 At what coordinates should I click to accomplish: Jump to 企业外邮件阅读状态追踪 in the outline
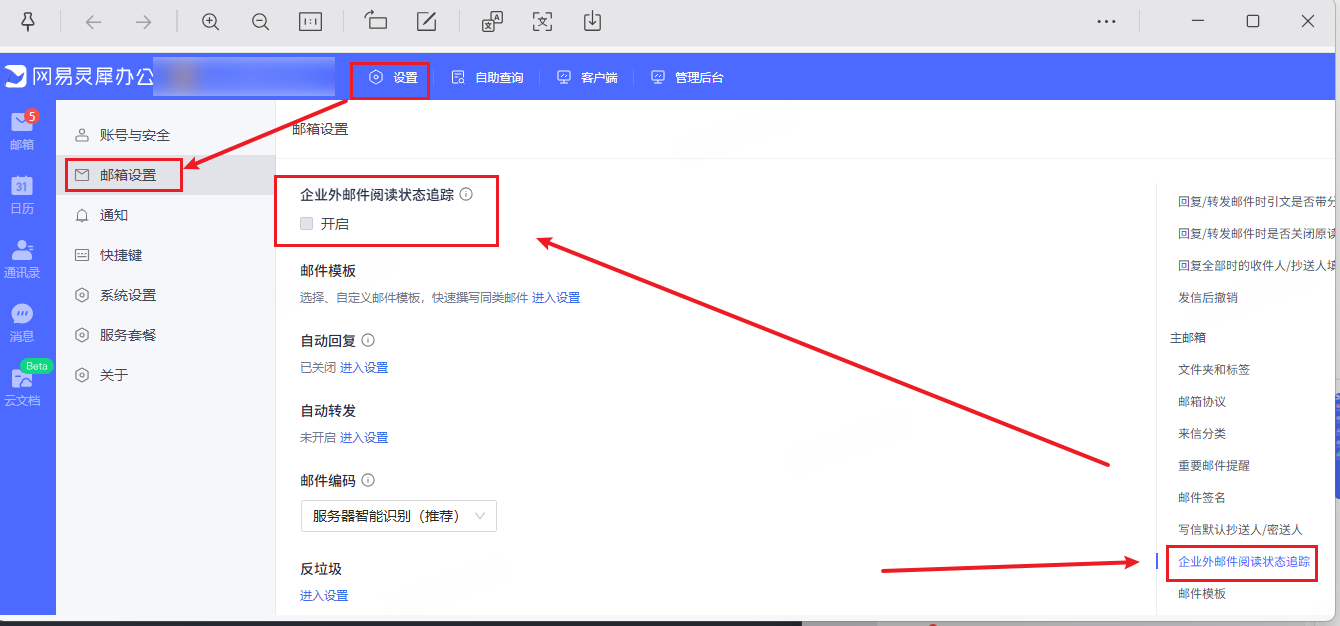point(1244,562)
